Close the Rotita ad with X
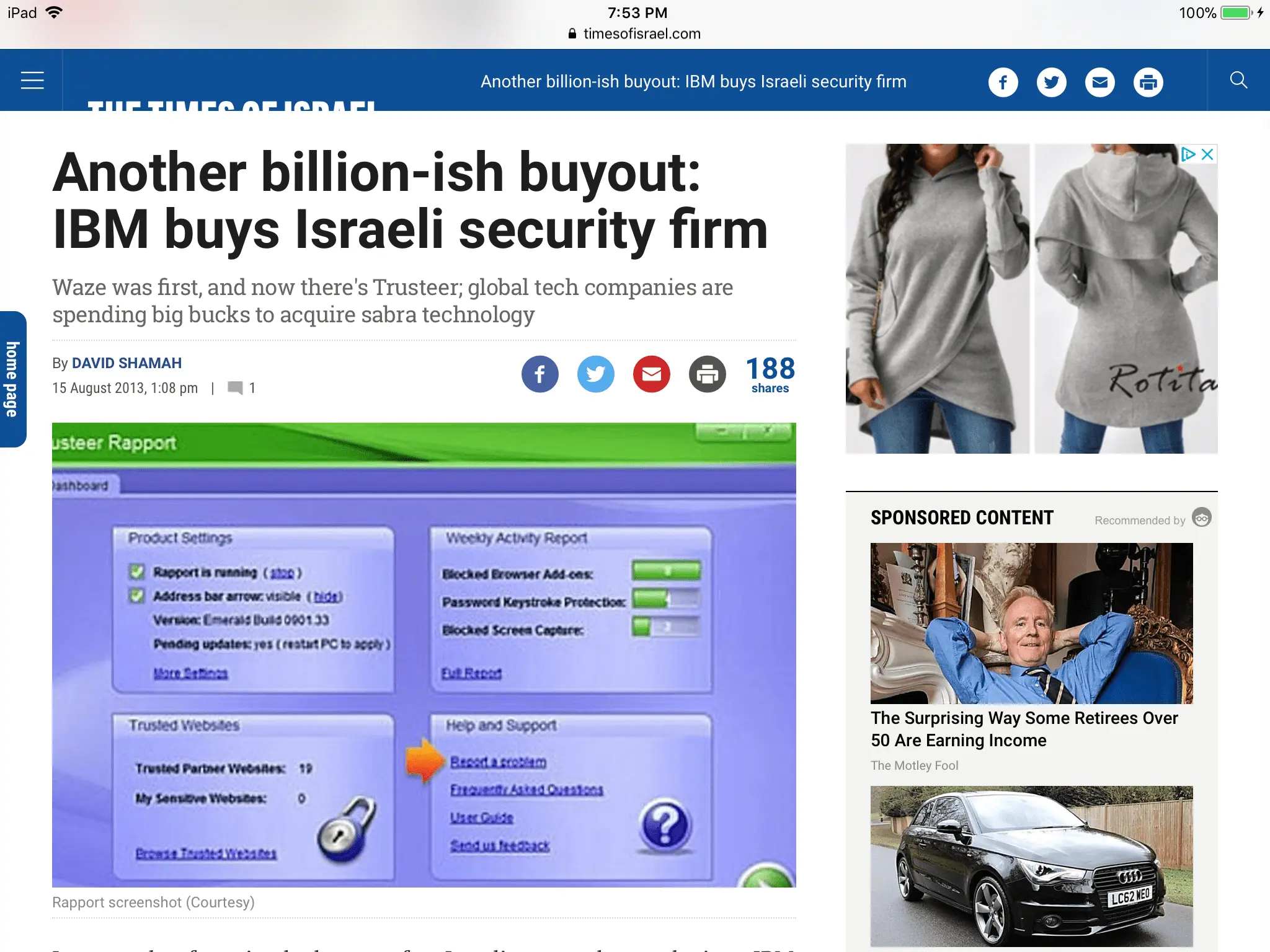This screenshot has width=1270, height=952. click(1207, 154)
